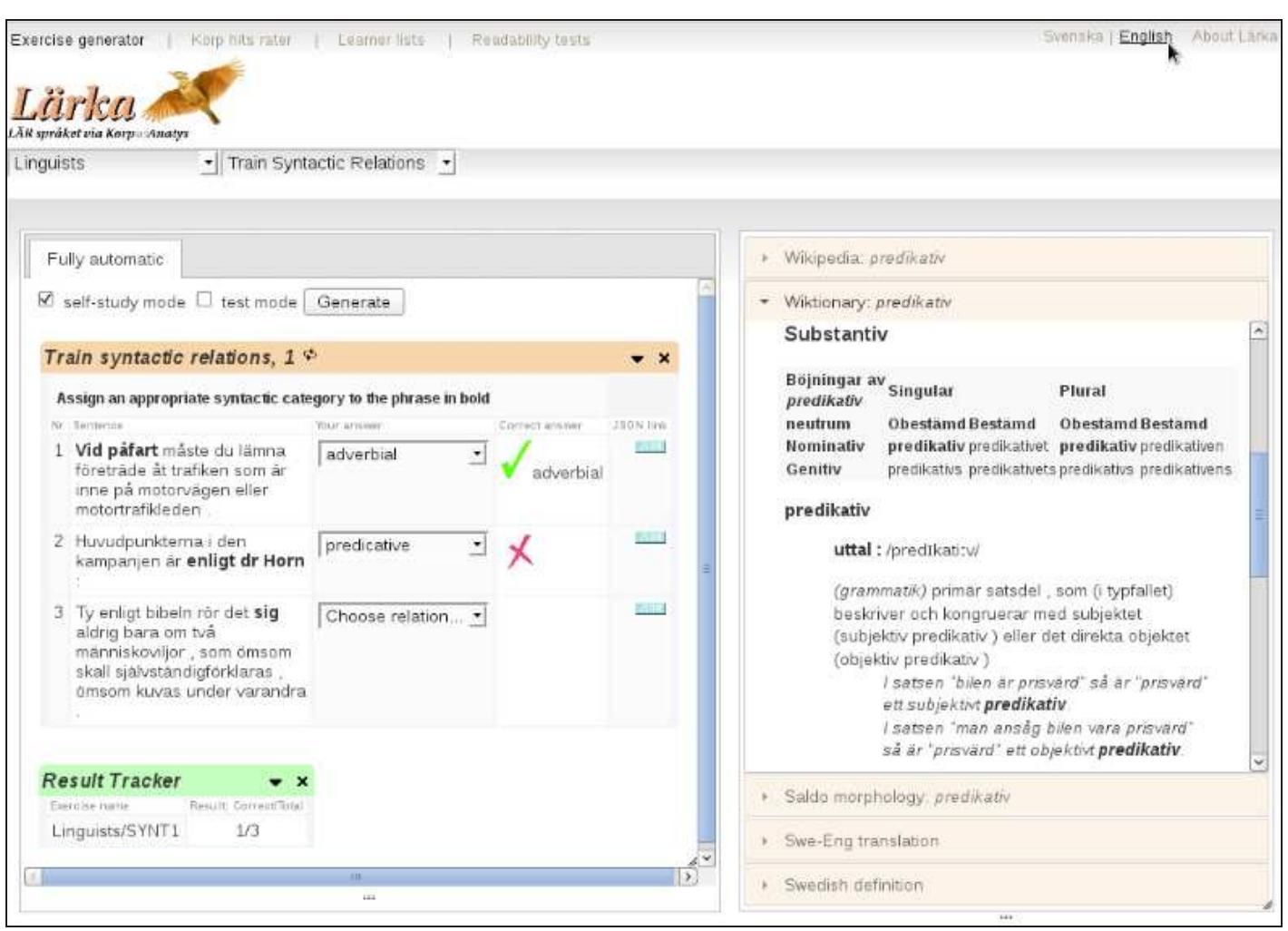The width and height of the screenshot is (1288, 931).
Task: Close the Result Tracker panel
Action: 302,781
